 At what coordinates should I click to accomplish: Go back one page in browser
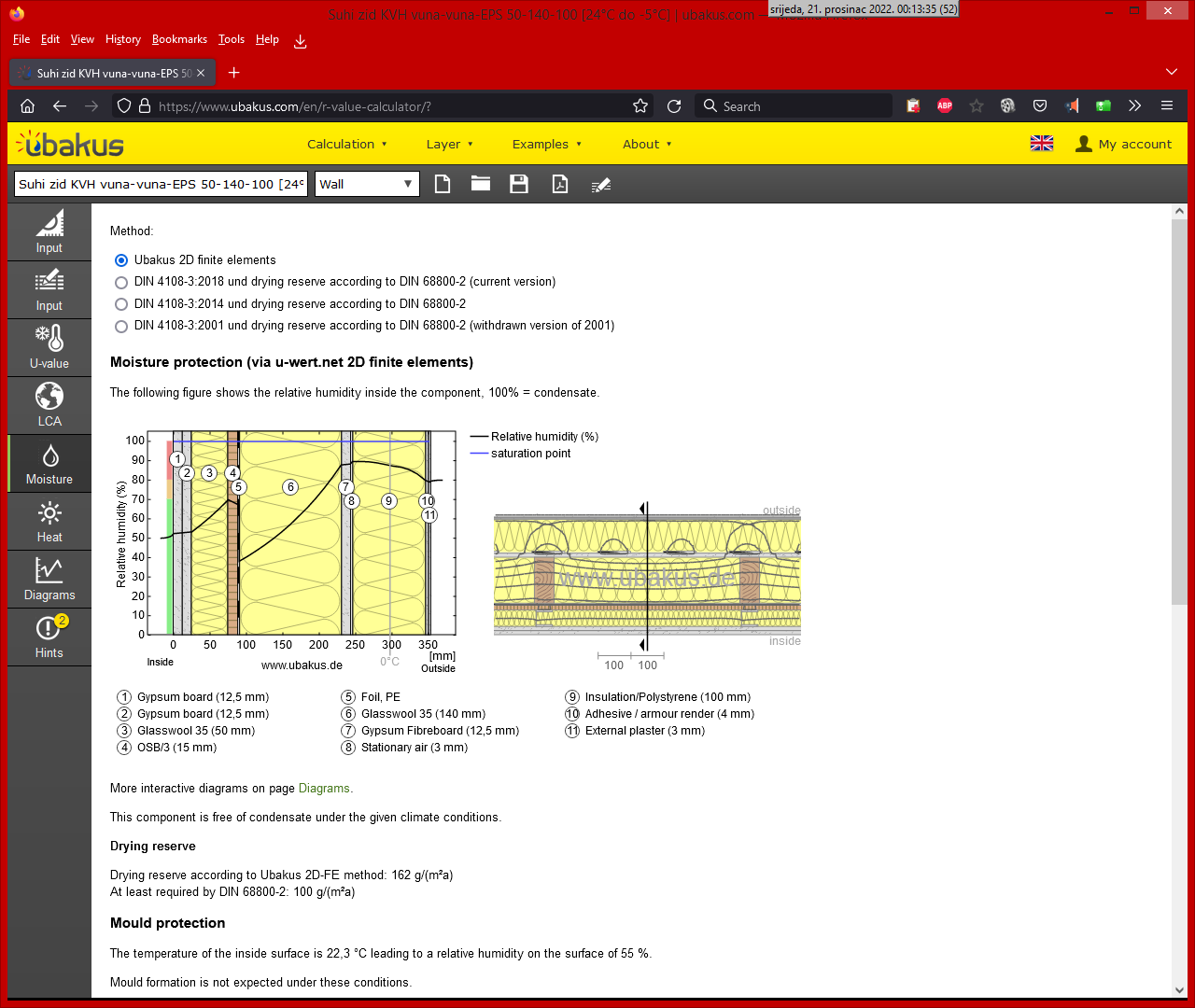pos(60,106)
